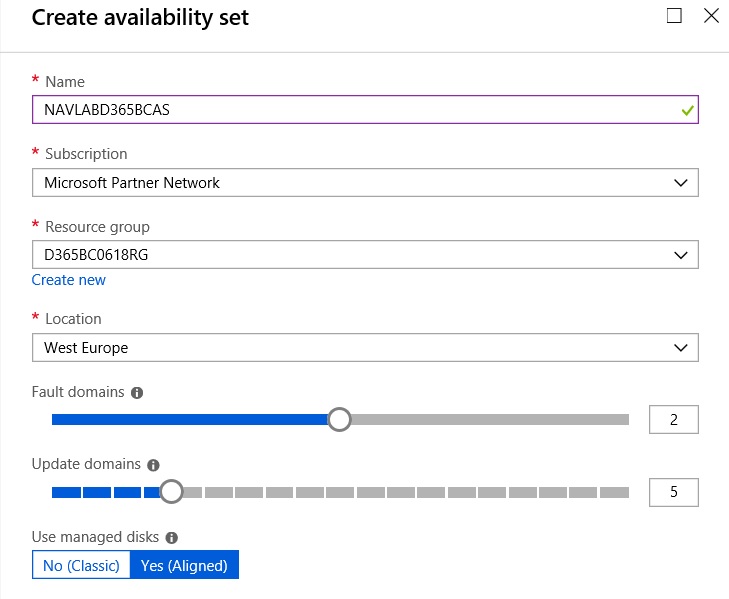Screen dimensions: 729x599
Task: Open the Resource group dropdown
Action: [x=365, y=255]
